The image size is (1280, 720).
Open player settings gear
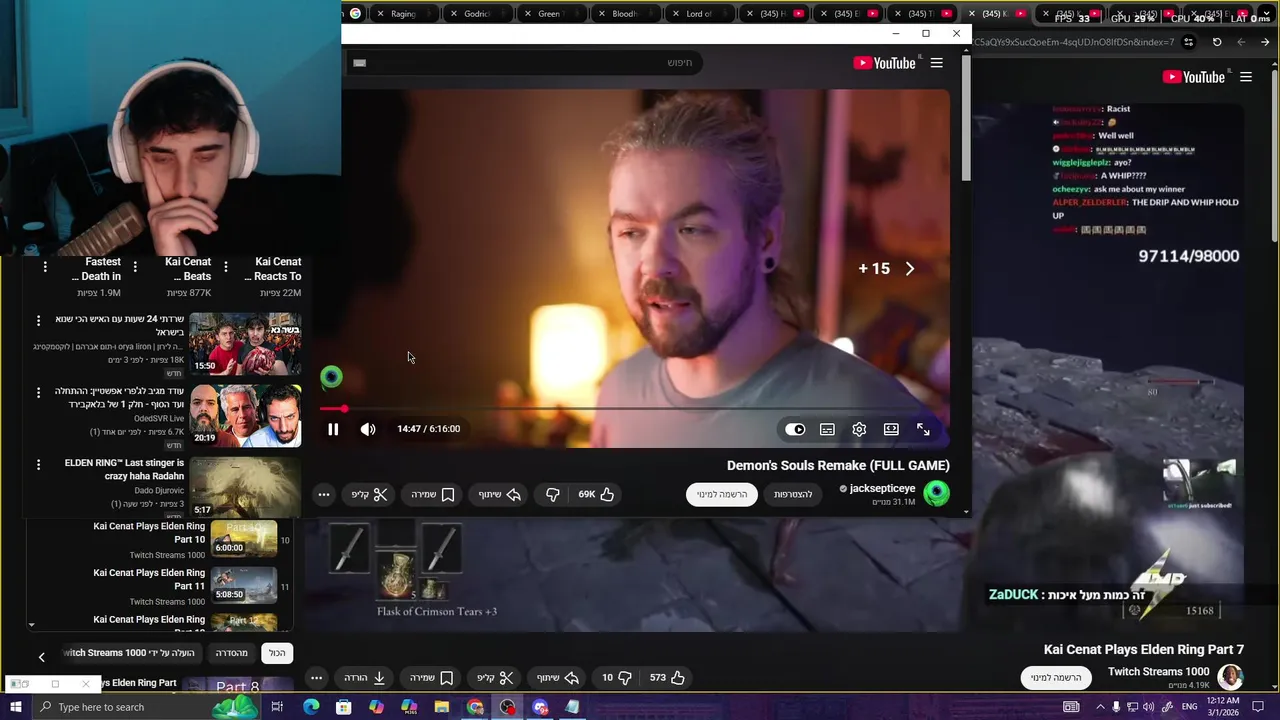point(859,429)
